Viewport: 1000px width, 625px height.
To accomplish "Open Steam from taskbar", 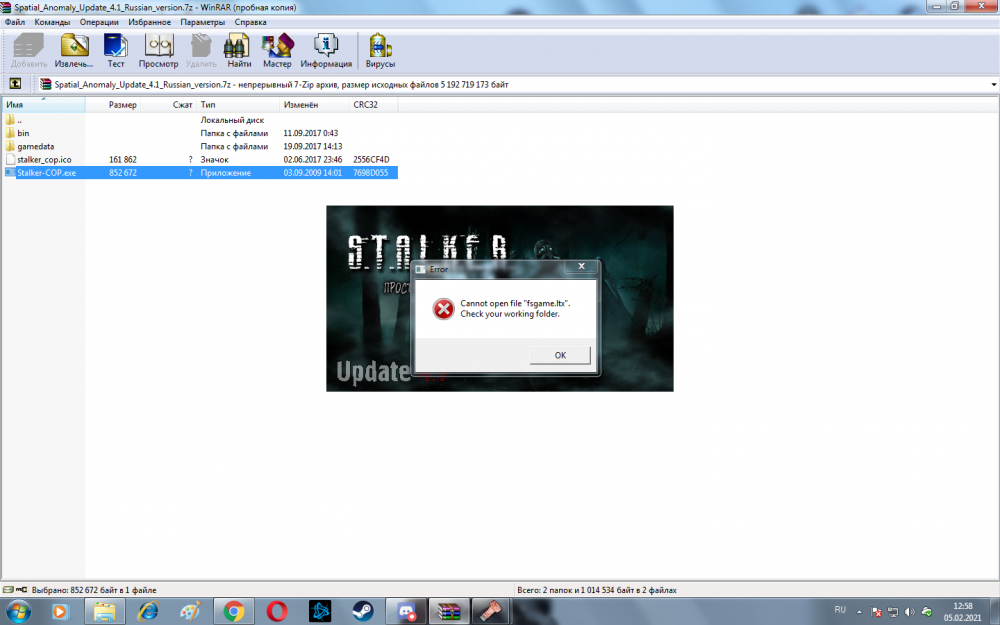I will [x=363, y=612].
